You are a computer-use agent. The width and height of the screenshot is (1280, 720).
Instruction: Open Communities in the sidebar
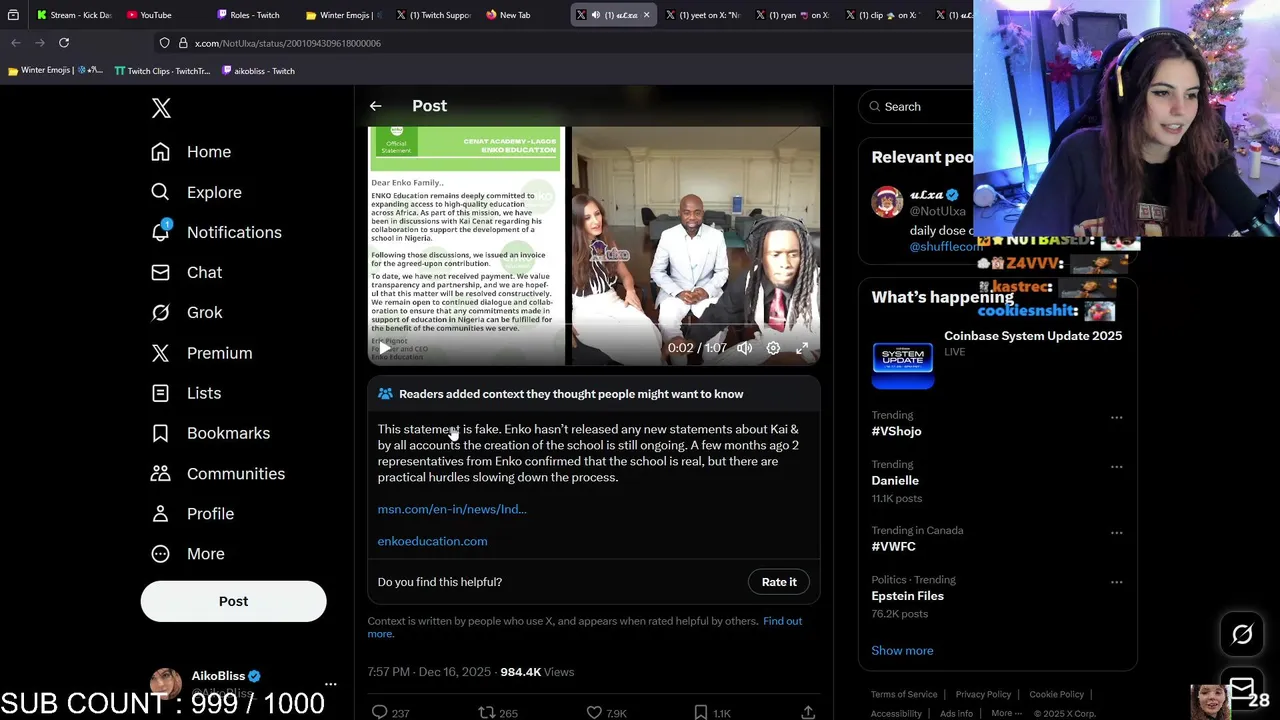[218, 473]
